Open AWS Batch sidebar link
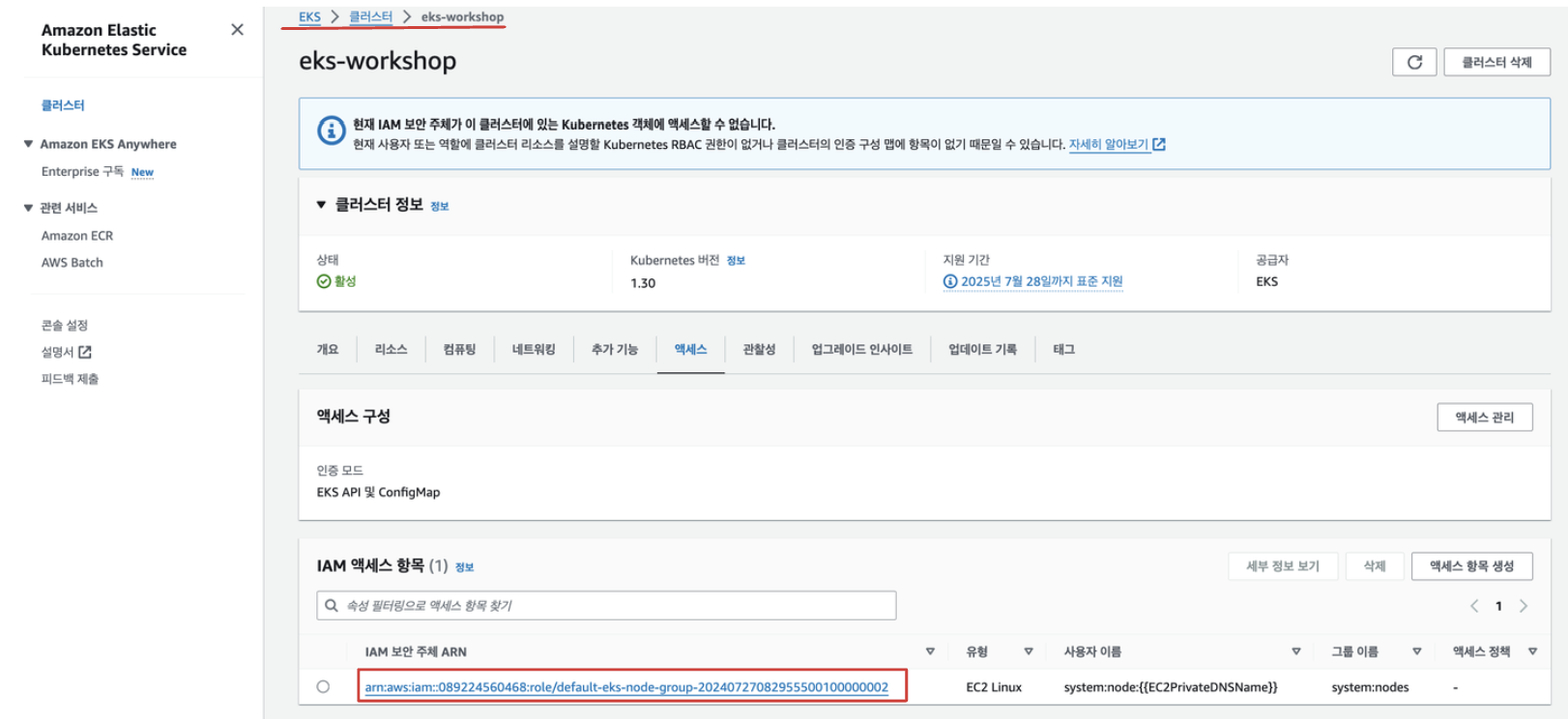The width and height of the screenshot is (1568, 719). pyautogui.click(x=72, y=263)
